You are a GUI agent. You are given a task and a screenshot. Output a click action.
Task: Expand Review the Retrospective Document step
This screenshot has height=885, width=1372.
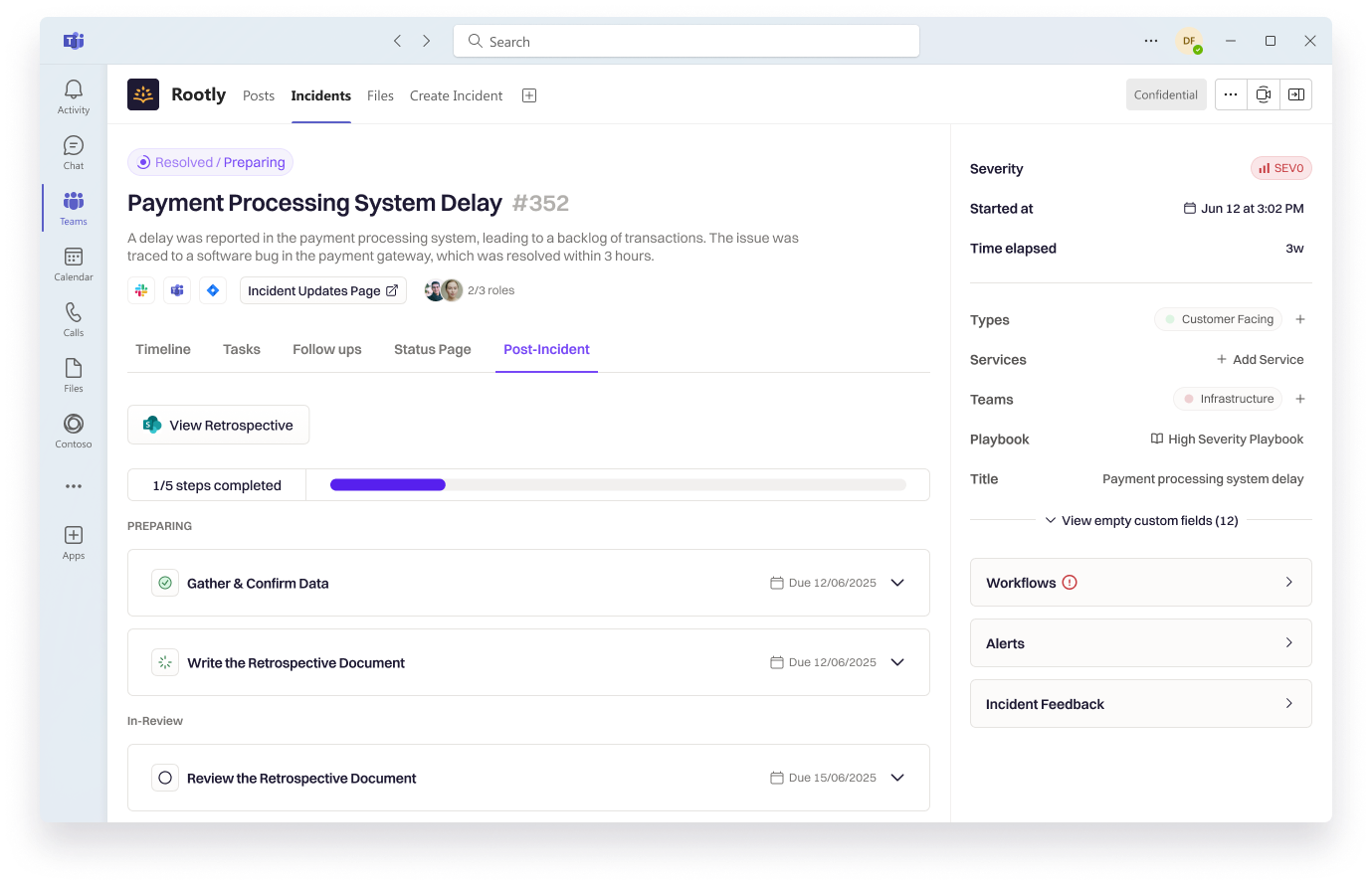(897, 778)
